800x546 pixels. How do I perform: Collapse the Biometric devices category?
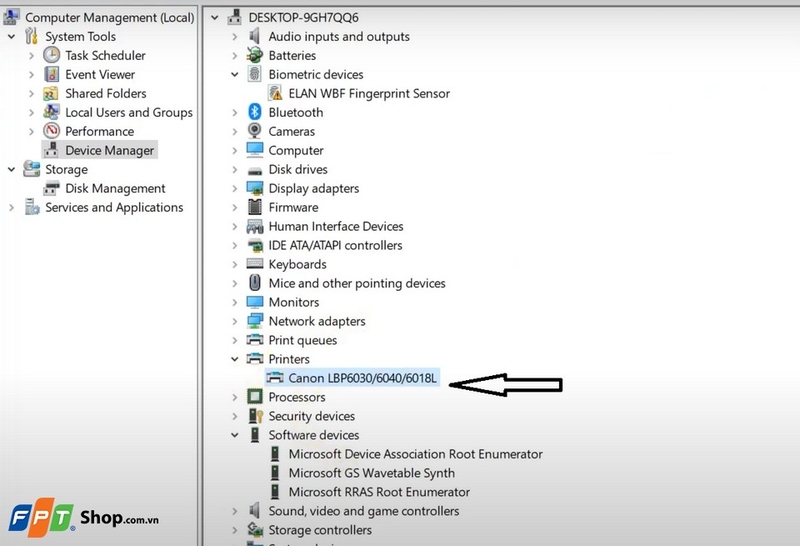[x=235, y=75]
